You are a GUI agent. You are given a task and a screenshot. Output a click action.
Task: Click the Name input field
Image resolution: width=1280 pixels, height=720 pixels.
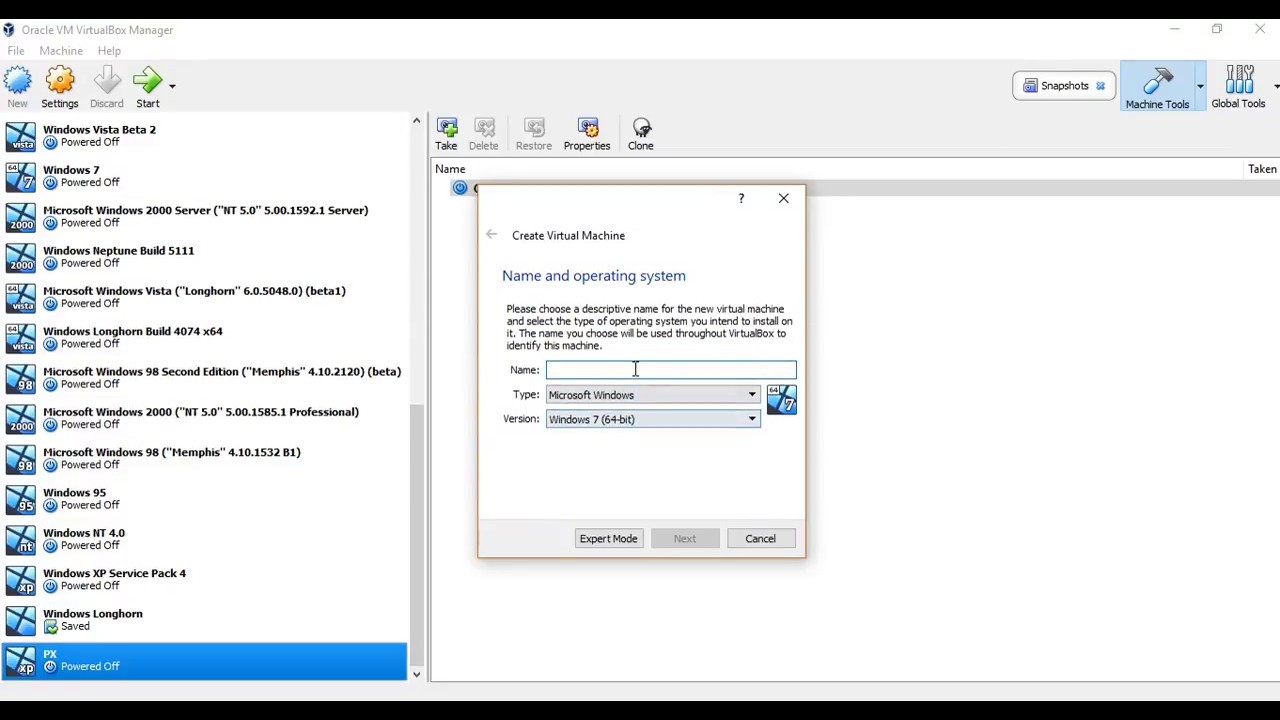coord(671,370)
